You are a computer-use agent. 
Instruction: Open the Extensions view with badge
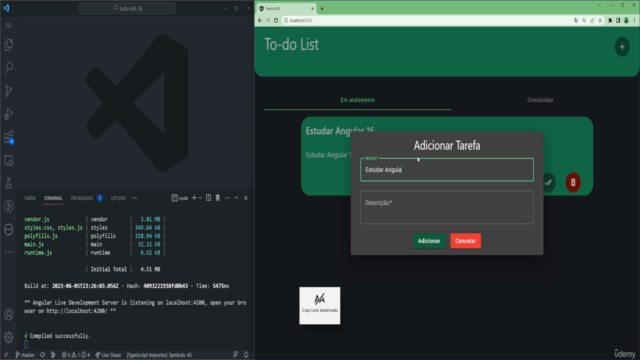pyautogui.click(x=9, y=137)
